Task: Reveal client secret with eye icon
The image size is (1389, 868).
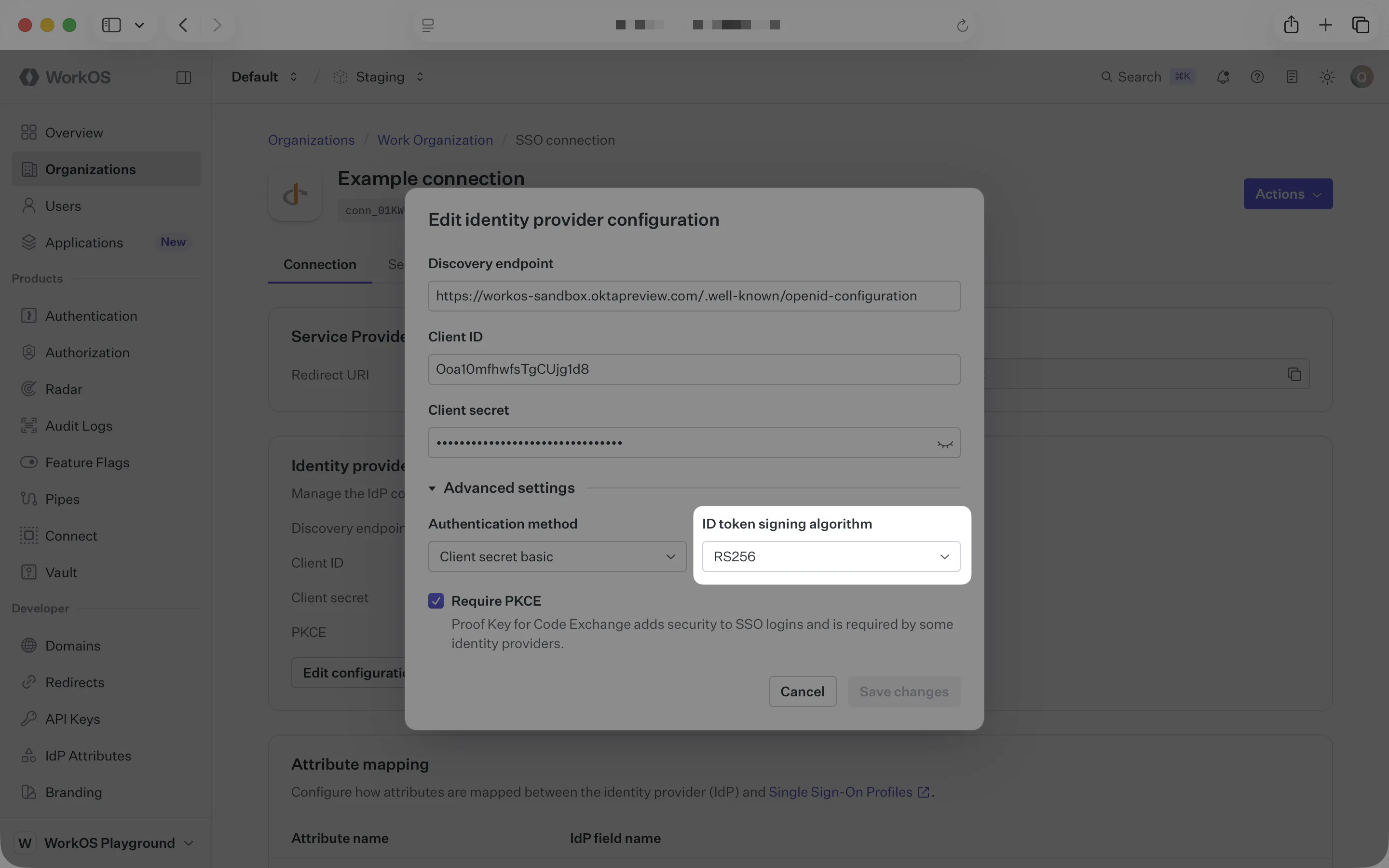Action: [x=945, y=443]
